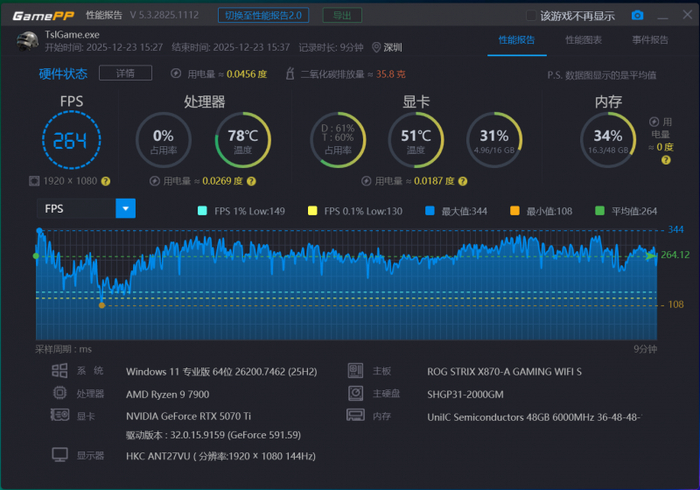Toggle the FPS 0.1% Low:130 legend swatch

click(x=312, y=211)
